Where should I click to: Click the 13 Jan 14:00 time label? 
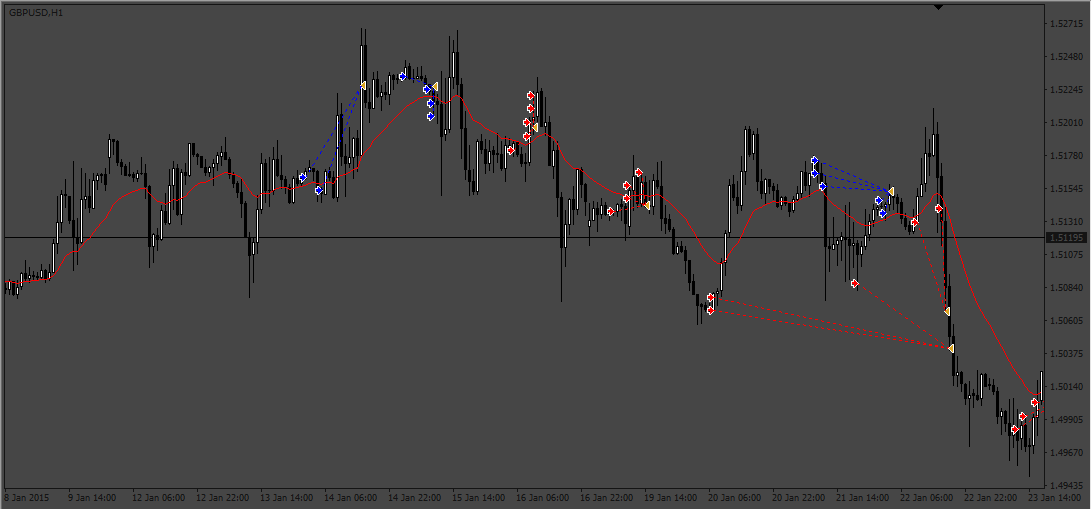click(287, 499)
